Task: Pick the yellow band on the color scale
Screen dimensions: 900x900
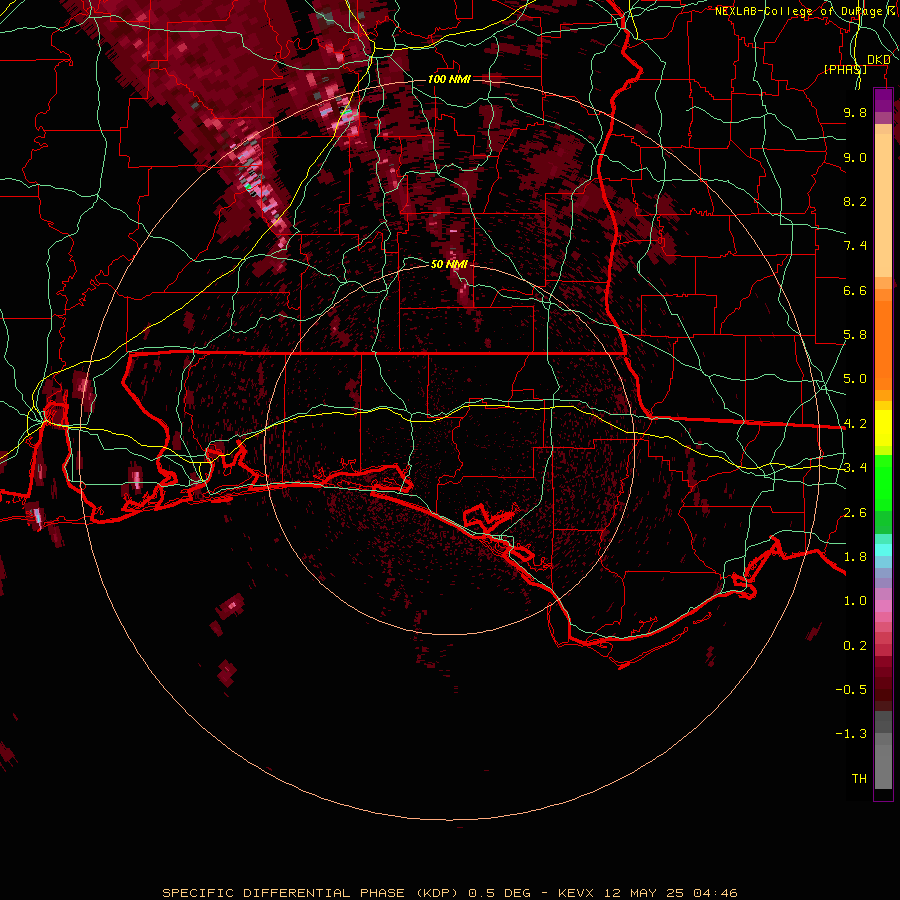Action: (x=883, y=428)
